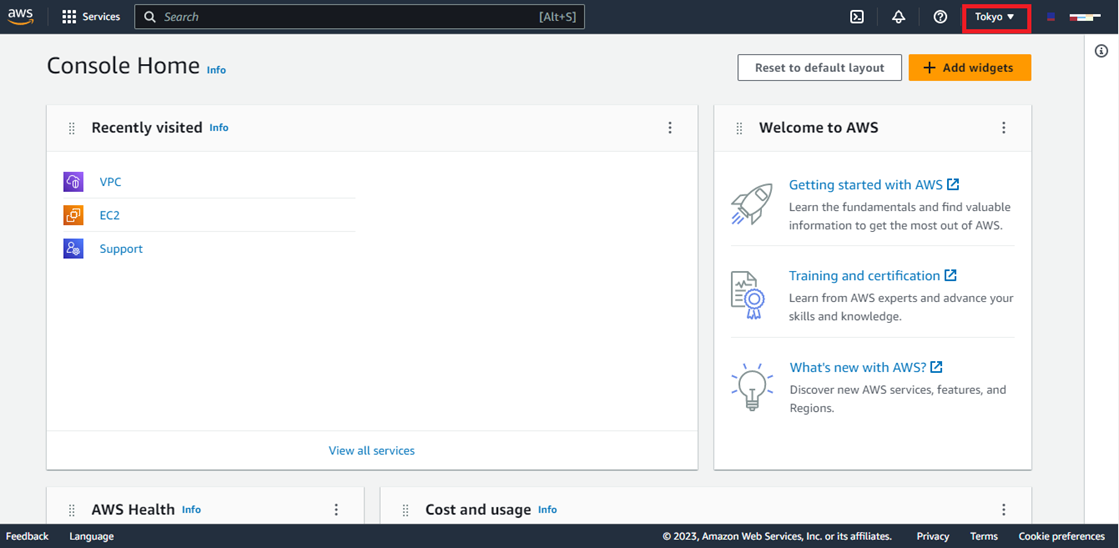Open Getting started with AWS link
The image size is (1119, 548).
(874, 185)
